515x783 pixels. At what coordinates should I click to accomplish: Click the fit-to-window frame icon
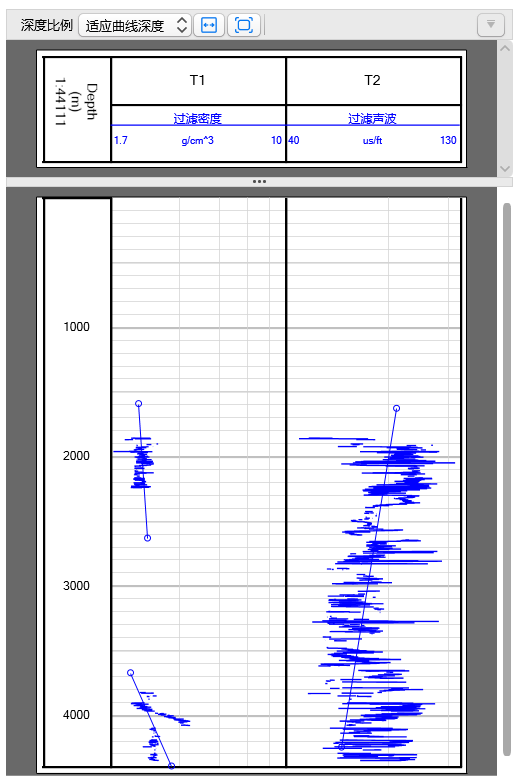244,24
